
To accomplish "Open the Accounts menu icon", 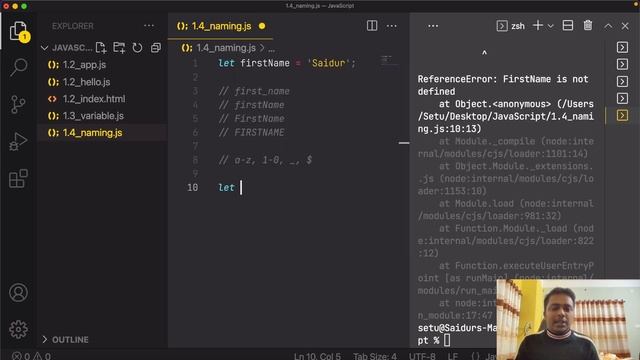I will [x=18, y=293].
